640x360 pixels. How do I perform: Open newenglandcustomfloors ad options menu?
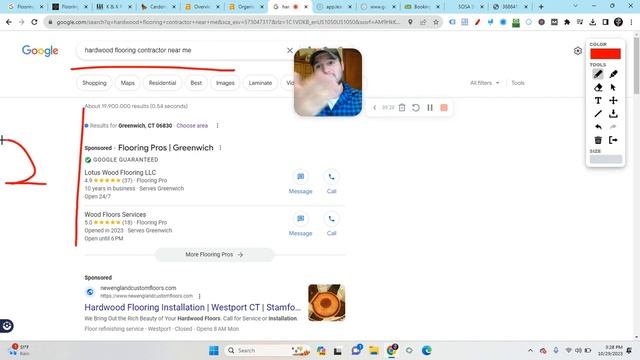coord(199,296)
